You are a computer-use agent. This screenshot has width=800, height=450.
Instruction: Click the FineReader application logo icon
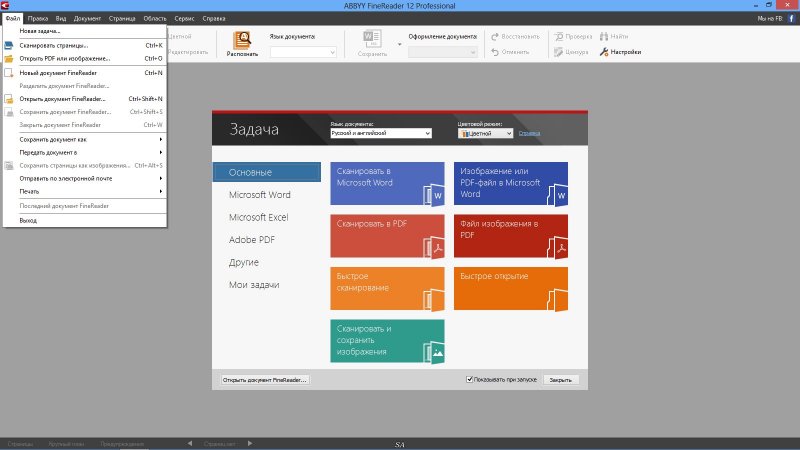(x=5, y=6)
